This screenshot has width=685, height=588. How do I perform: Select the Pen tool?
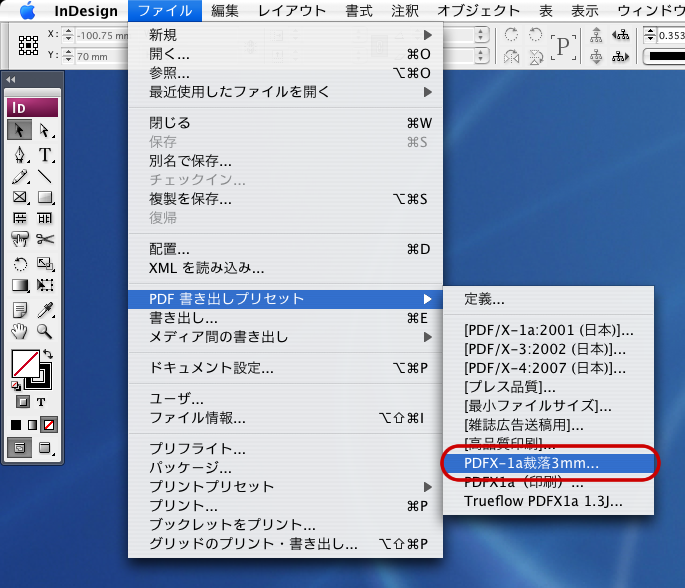19,155
